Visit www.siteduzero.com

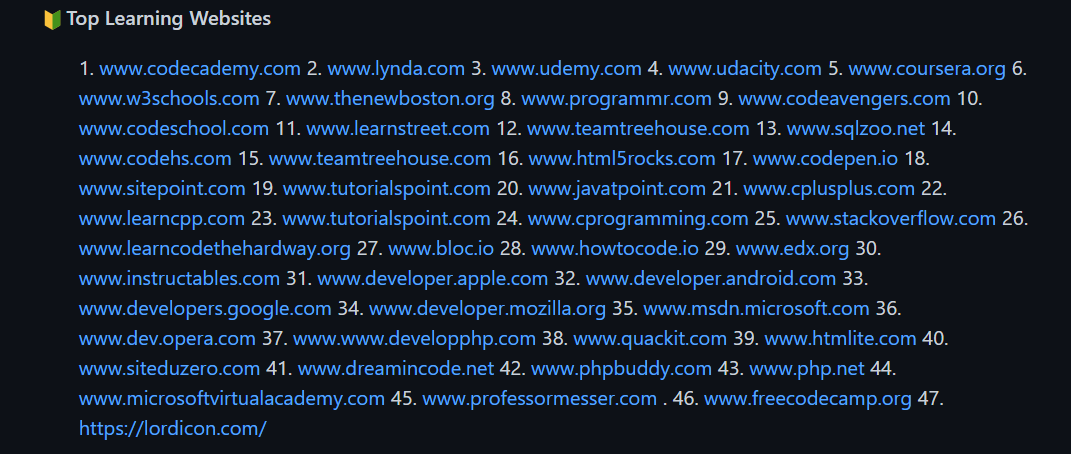pos(169,369)
